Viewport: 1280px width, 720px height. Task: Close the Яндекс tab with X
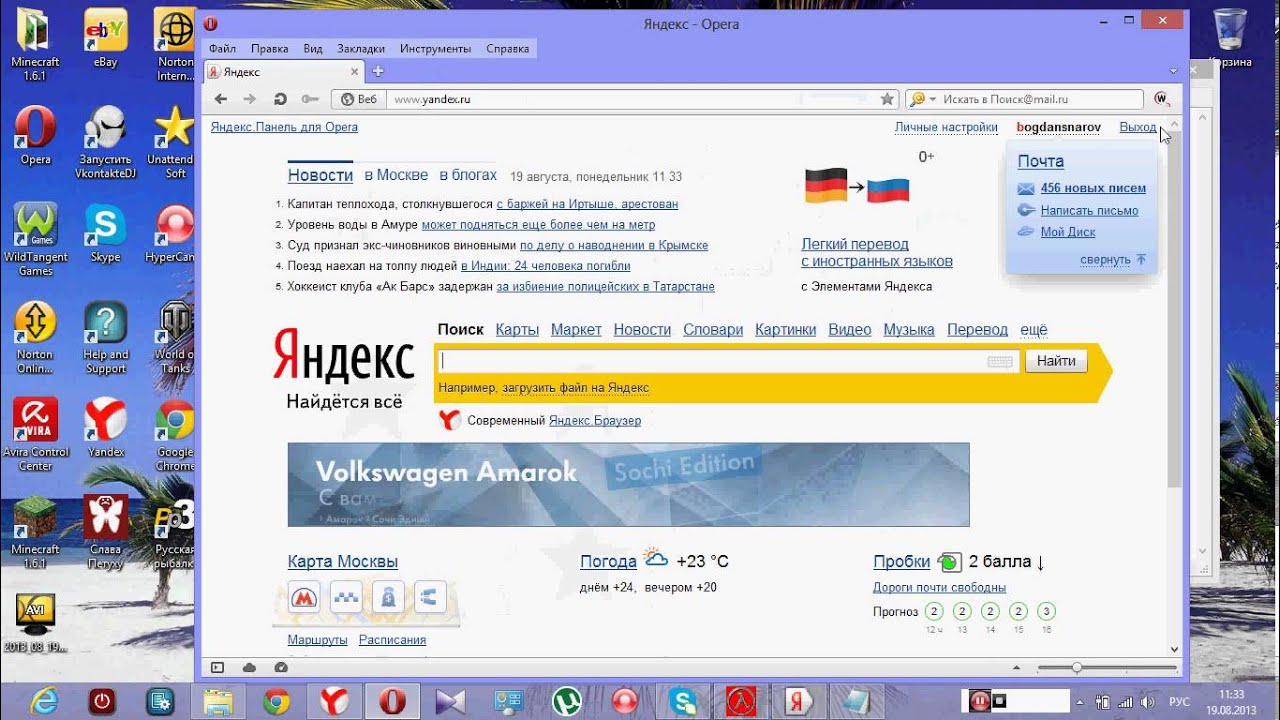pyautogui.click(x=354, y=71)
